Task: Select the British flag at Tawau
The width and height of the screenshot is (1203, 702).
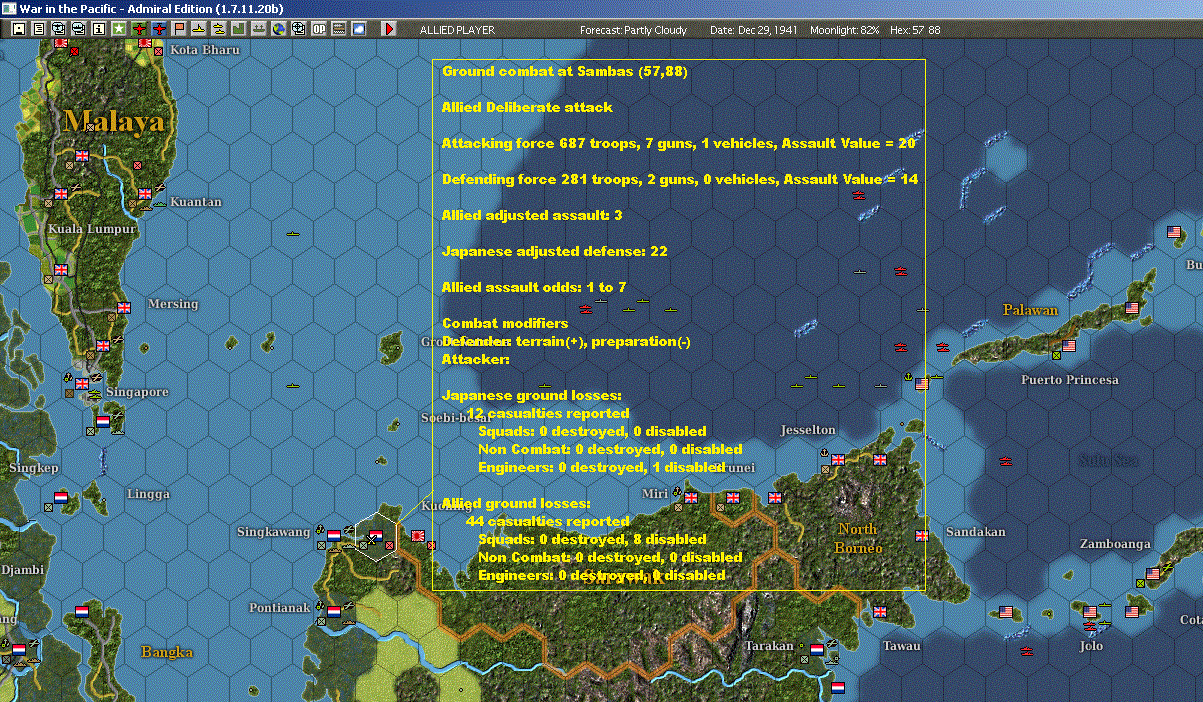Action: click(x=880, y=611)
